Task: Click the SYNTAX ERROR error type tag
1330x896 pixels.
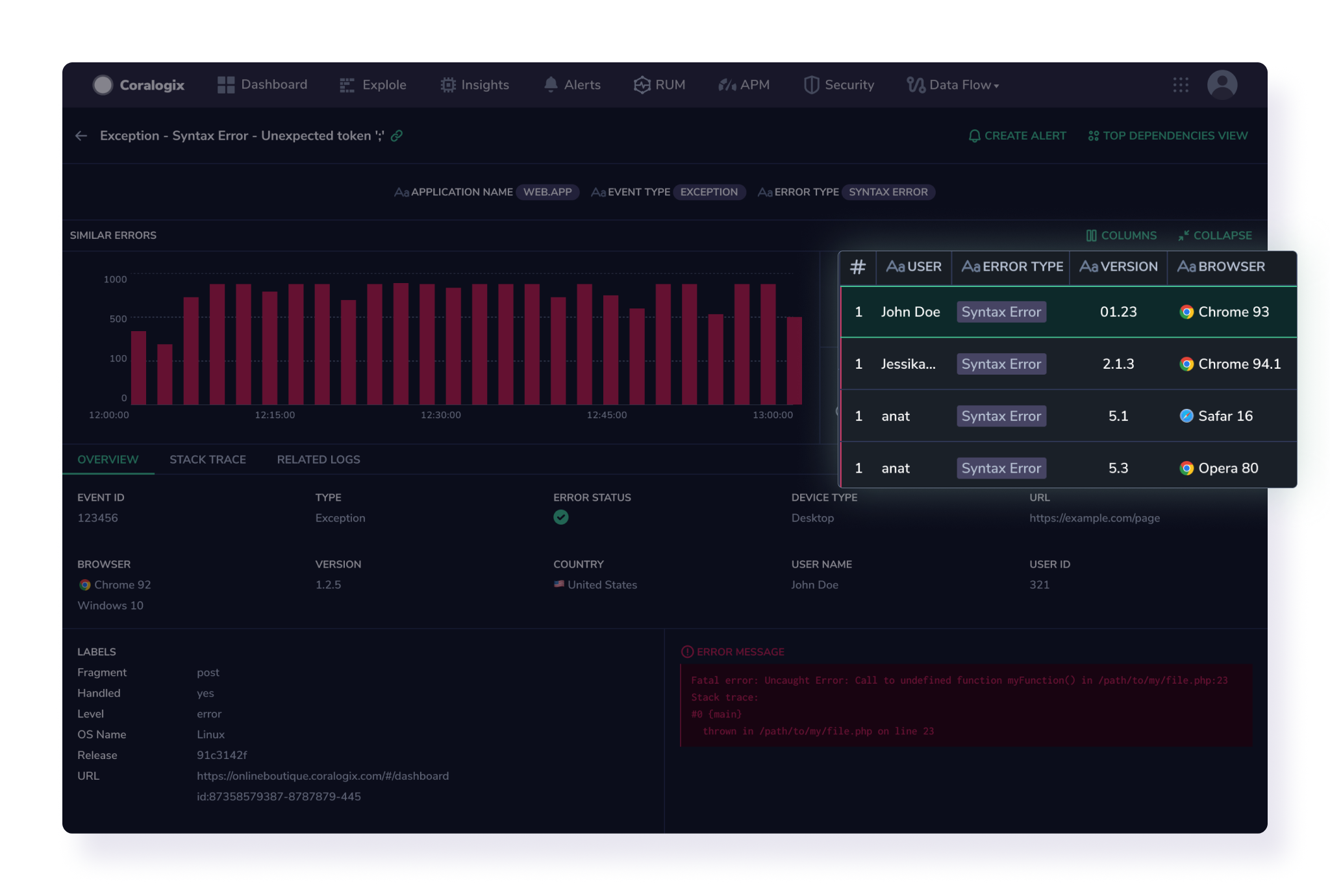Action: [888, 192]
